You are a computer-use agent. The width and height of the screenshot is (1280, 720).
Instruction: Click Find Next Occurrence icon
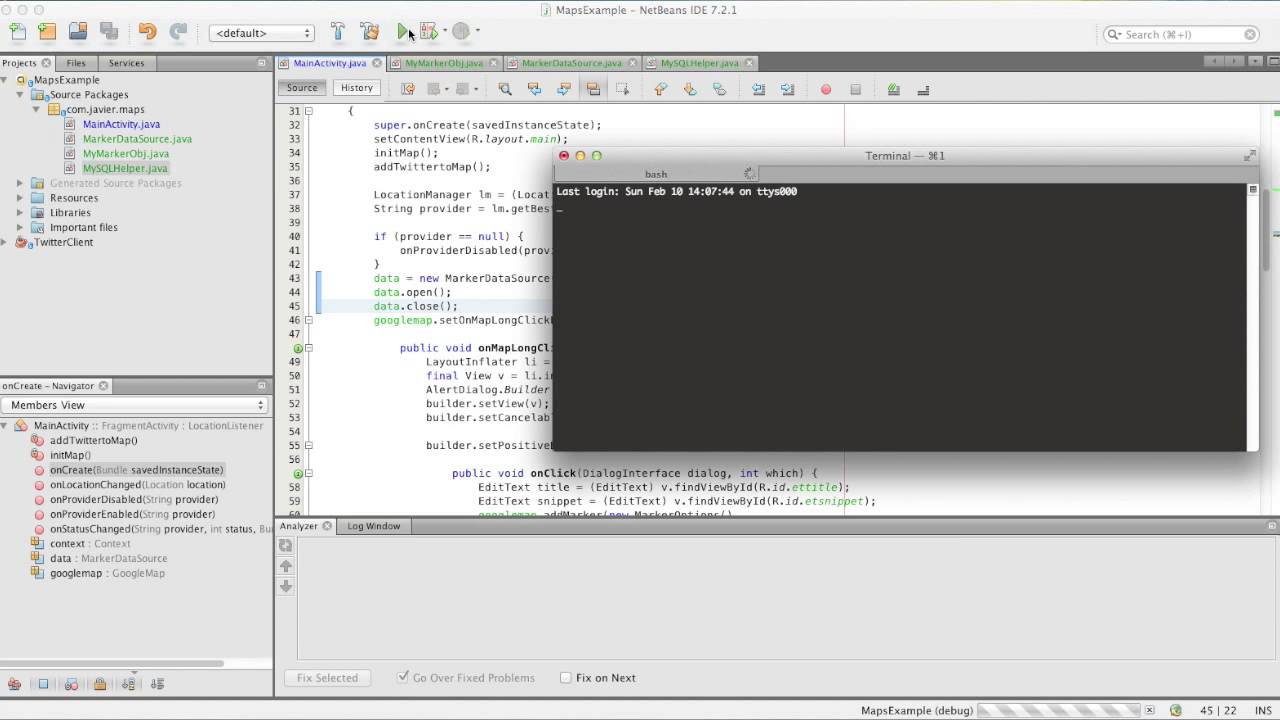(564, 89)
